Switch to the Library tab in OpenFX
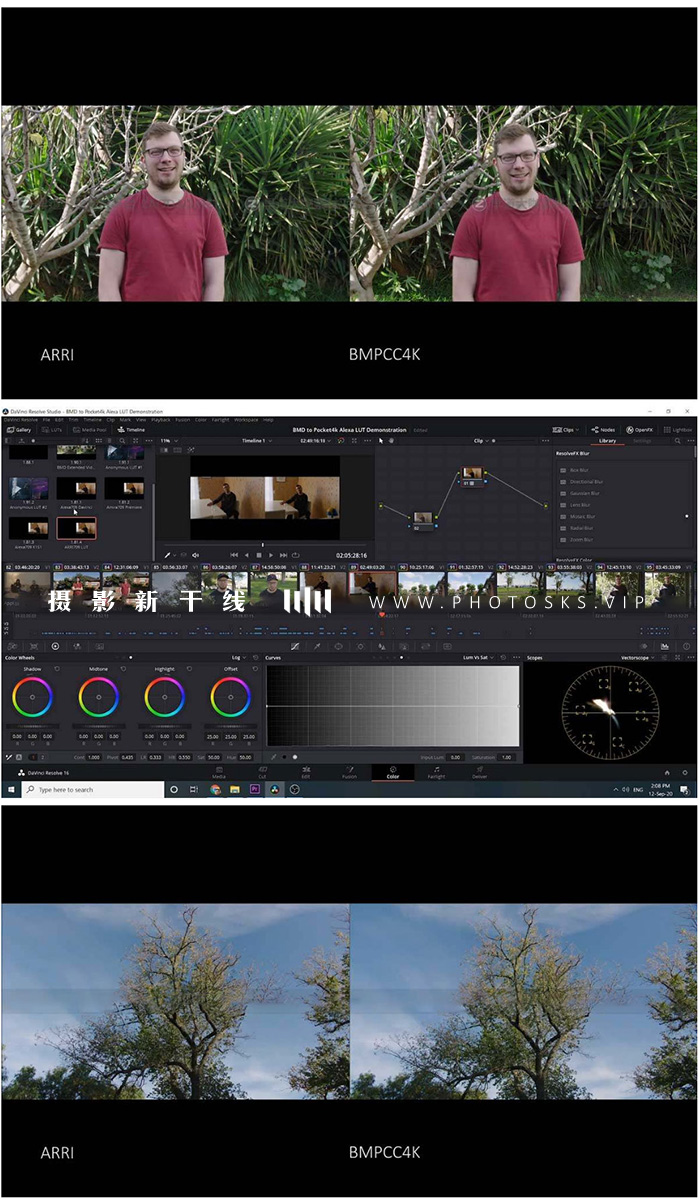This screenshot has width=700, height=1204. pos(608,441)
